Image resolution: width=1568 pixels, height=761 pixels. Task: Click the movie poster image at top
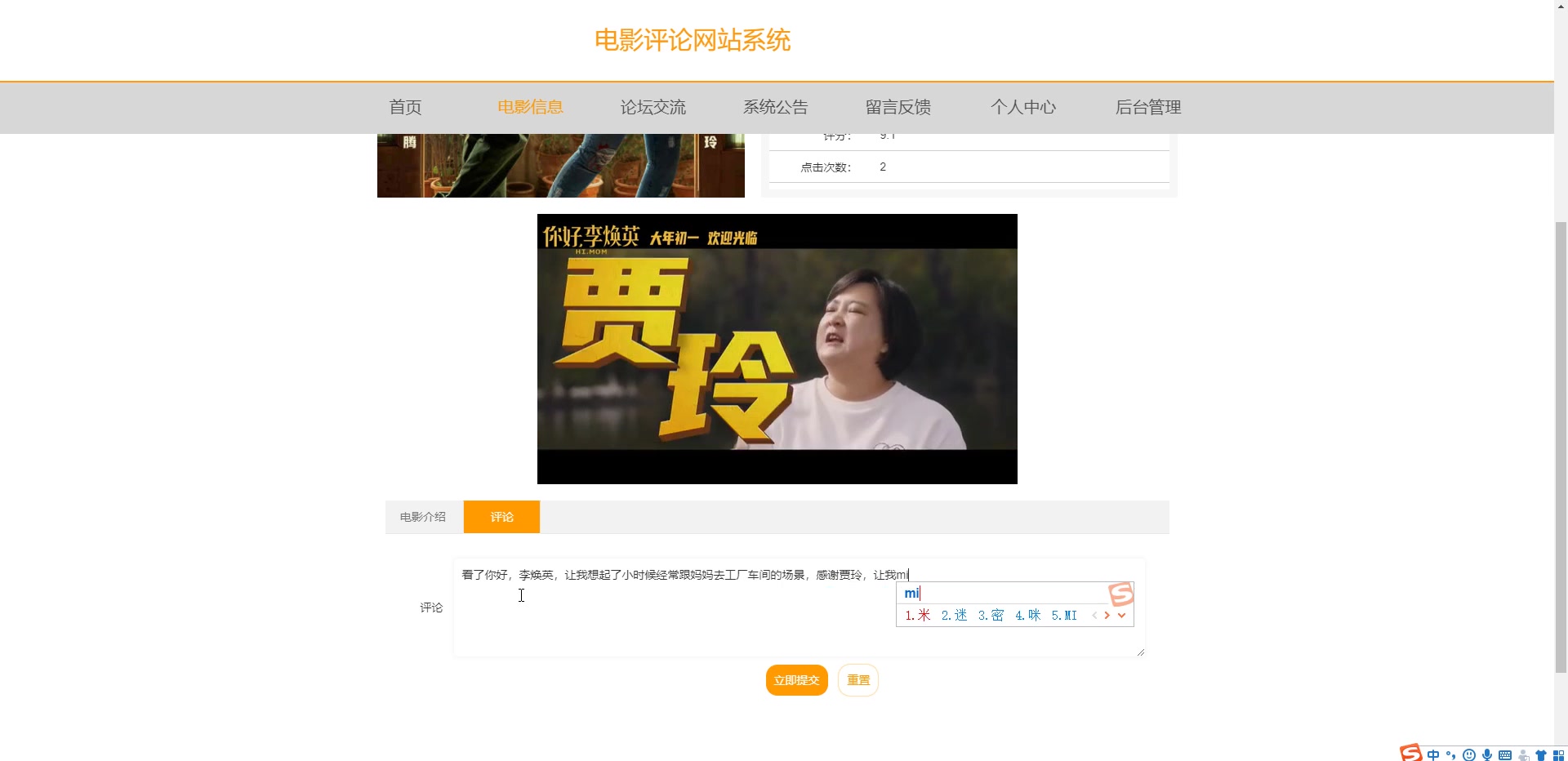pyautogui.click(x=561, y=166)
